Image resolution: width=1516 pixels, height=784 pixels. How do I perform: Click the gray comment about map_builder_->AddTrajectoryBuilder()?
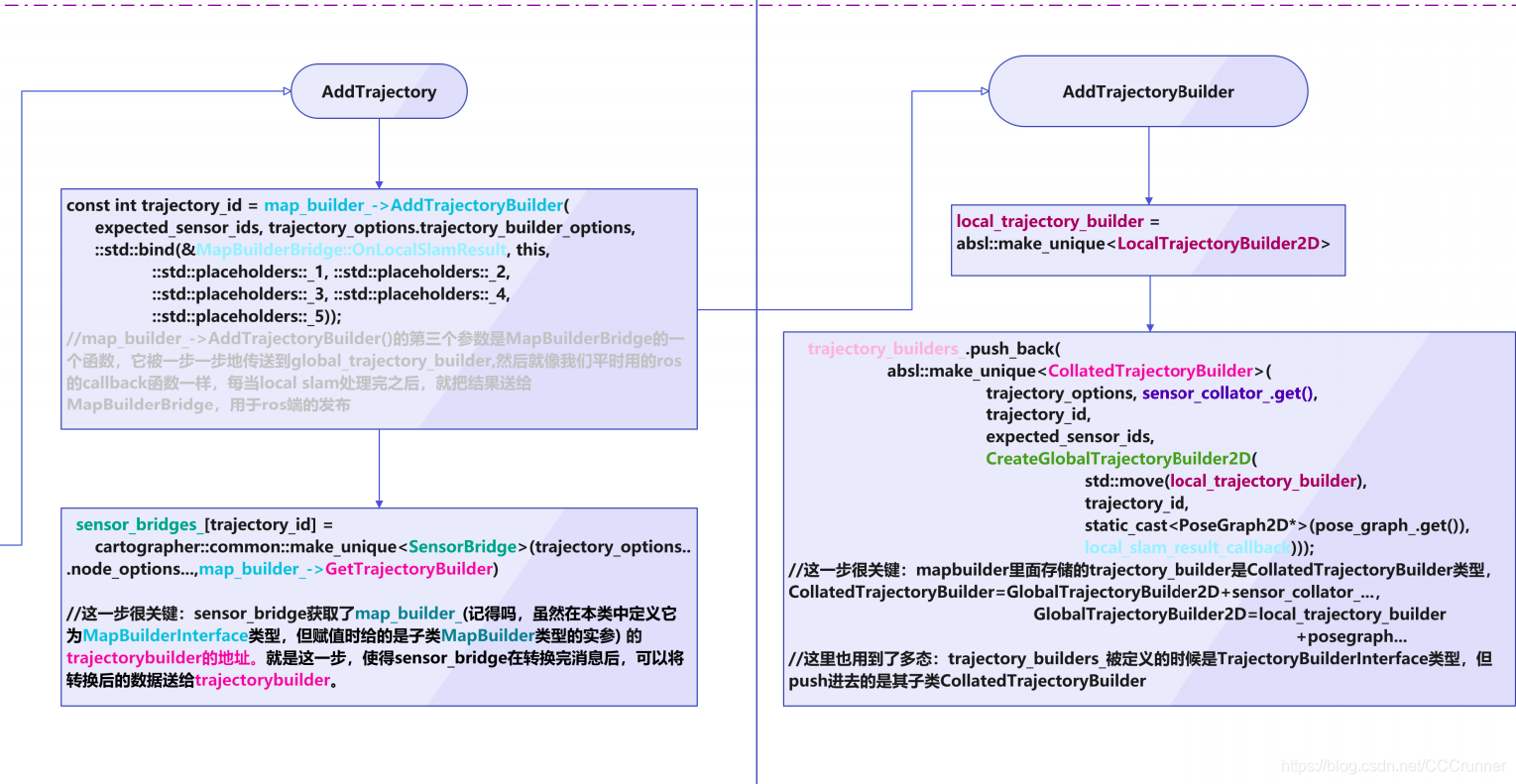[x=374, y=372]
